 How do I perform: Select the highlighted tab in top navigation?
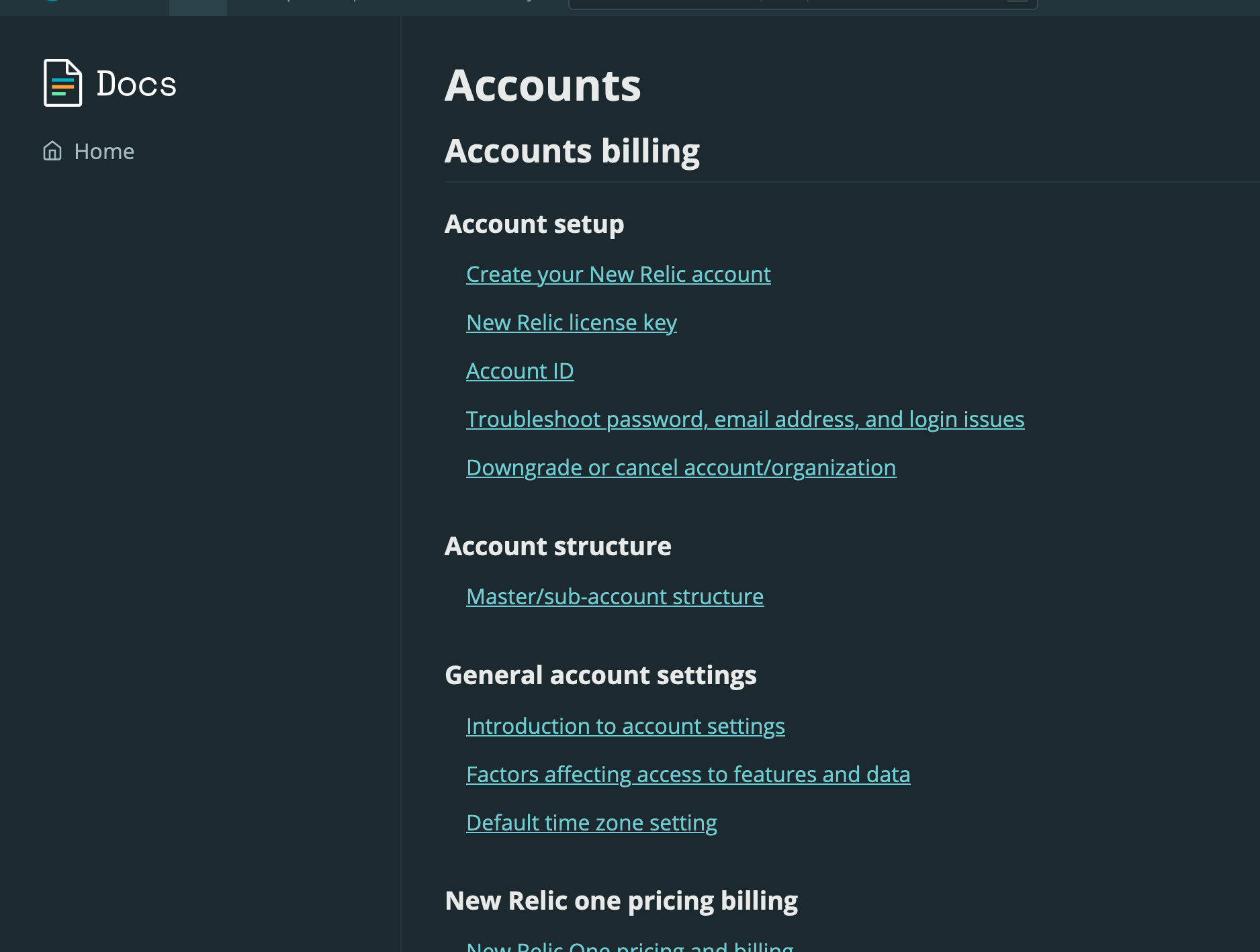click(x=198, y=7)
